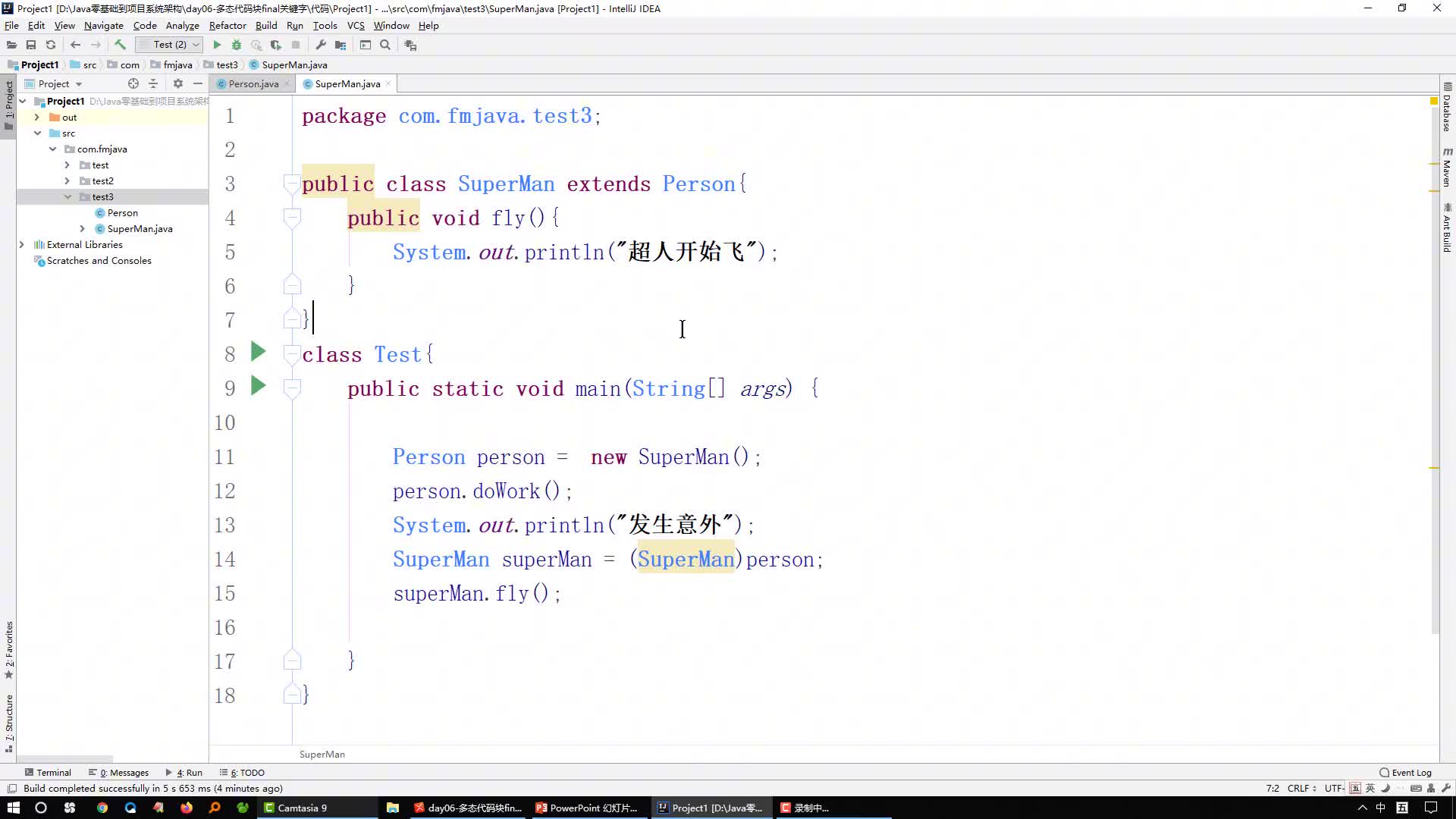Click the TODO panel button at bottom
The width and height of the screenshot is (1456, 819).
point(247,772)
